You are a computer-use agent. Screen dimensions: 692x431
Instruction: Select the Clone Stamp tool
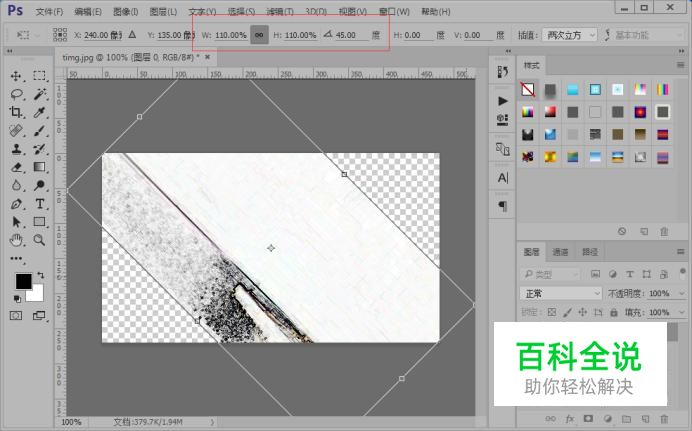tap(16, 149)
